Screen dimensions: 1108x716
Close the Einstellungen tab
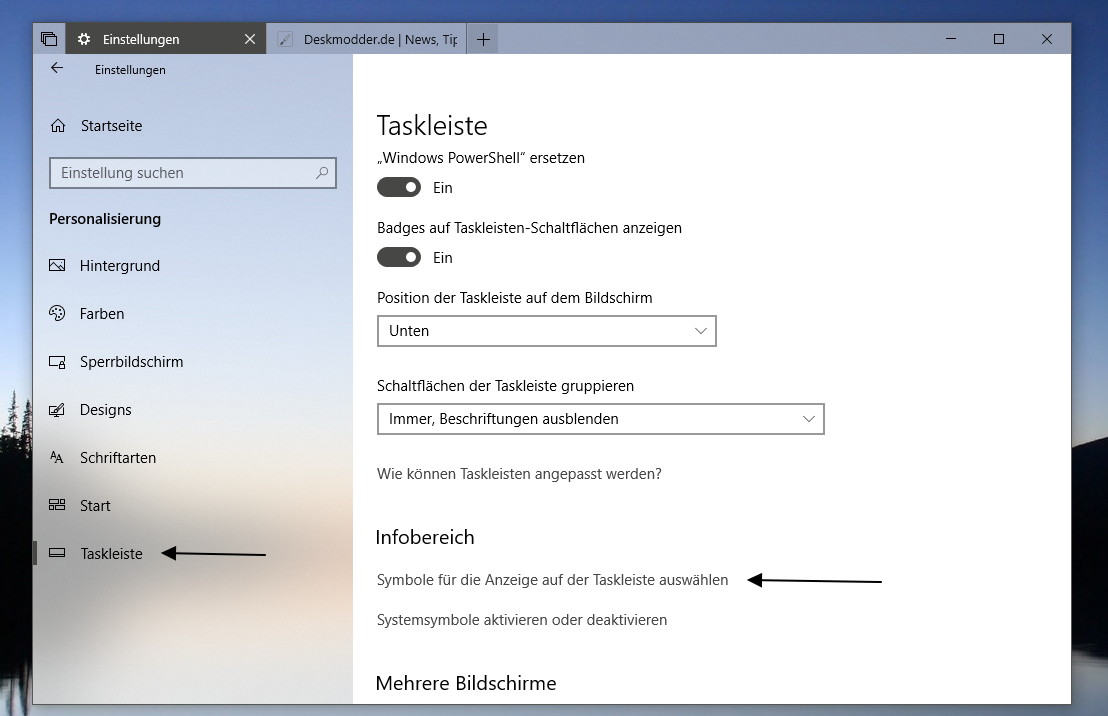[249, 39]
